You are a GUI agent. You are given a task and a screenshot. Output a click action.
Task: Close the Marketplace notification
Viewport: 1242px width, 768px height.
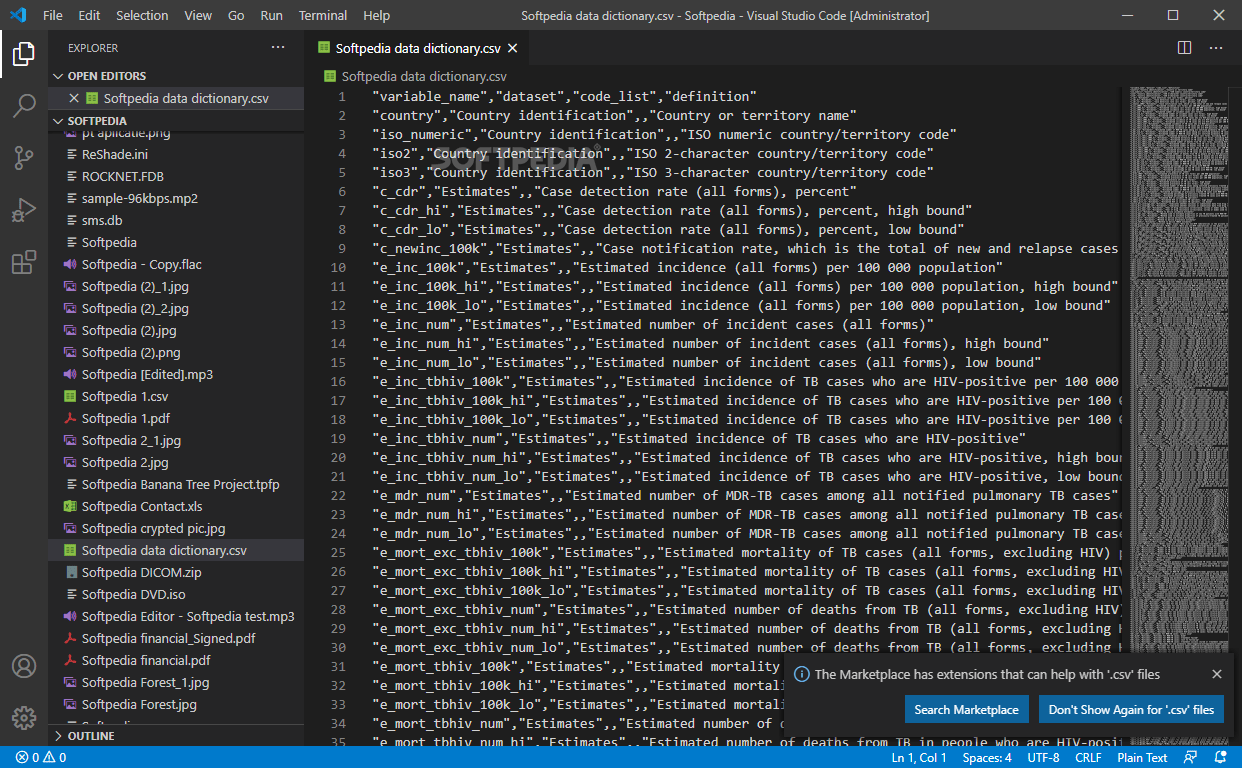pos(1217,674)
